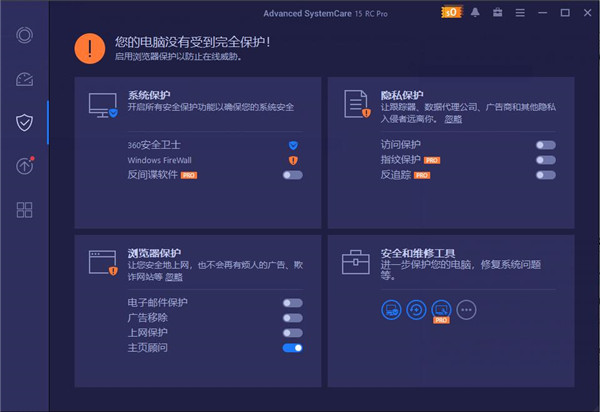Click 忽略 link in 浏览器保护 panel

(174, 277)
